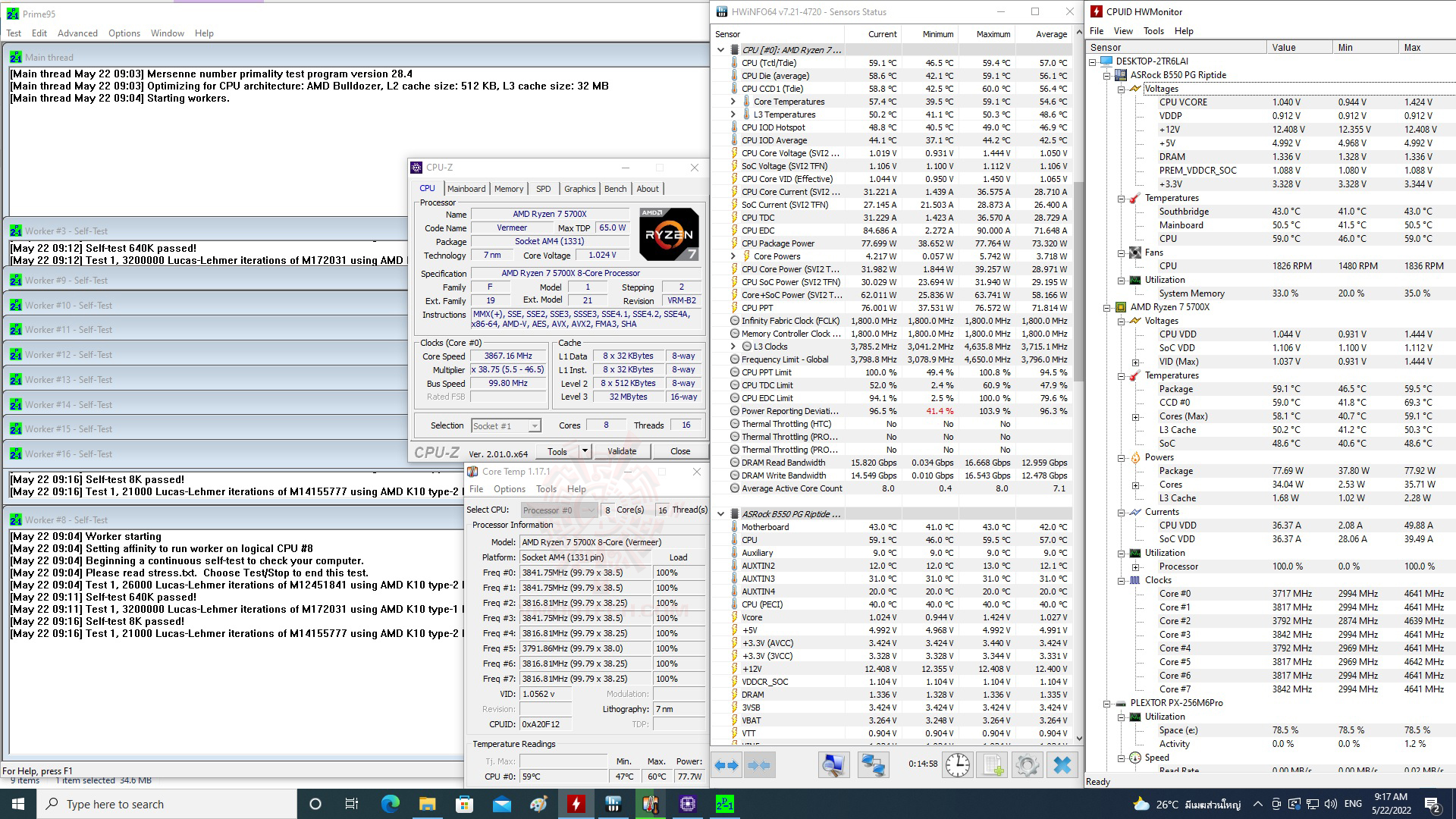The width and height of the screenshot is (1456, 819).
Task: Expand the Core Temperatures row in HWiNFO
Action: tap(733, 102)
